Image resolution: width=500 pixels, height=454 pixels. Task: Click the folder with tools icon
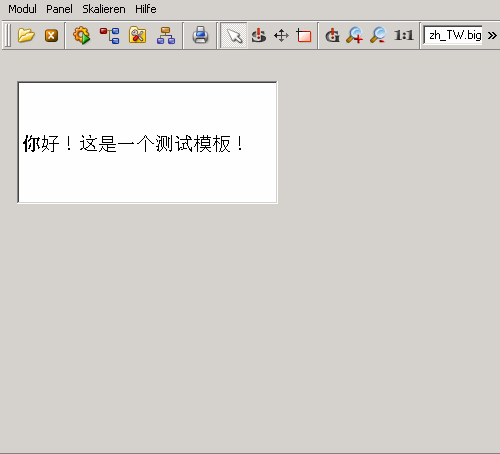click(x=138, y=35)
